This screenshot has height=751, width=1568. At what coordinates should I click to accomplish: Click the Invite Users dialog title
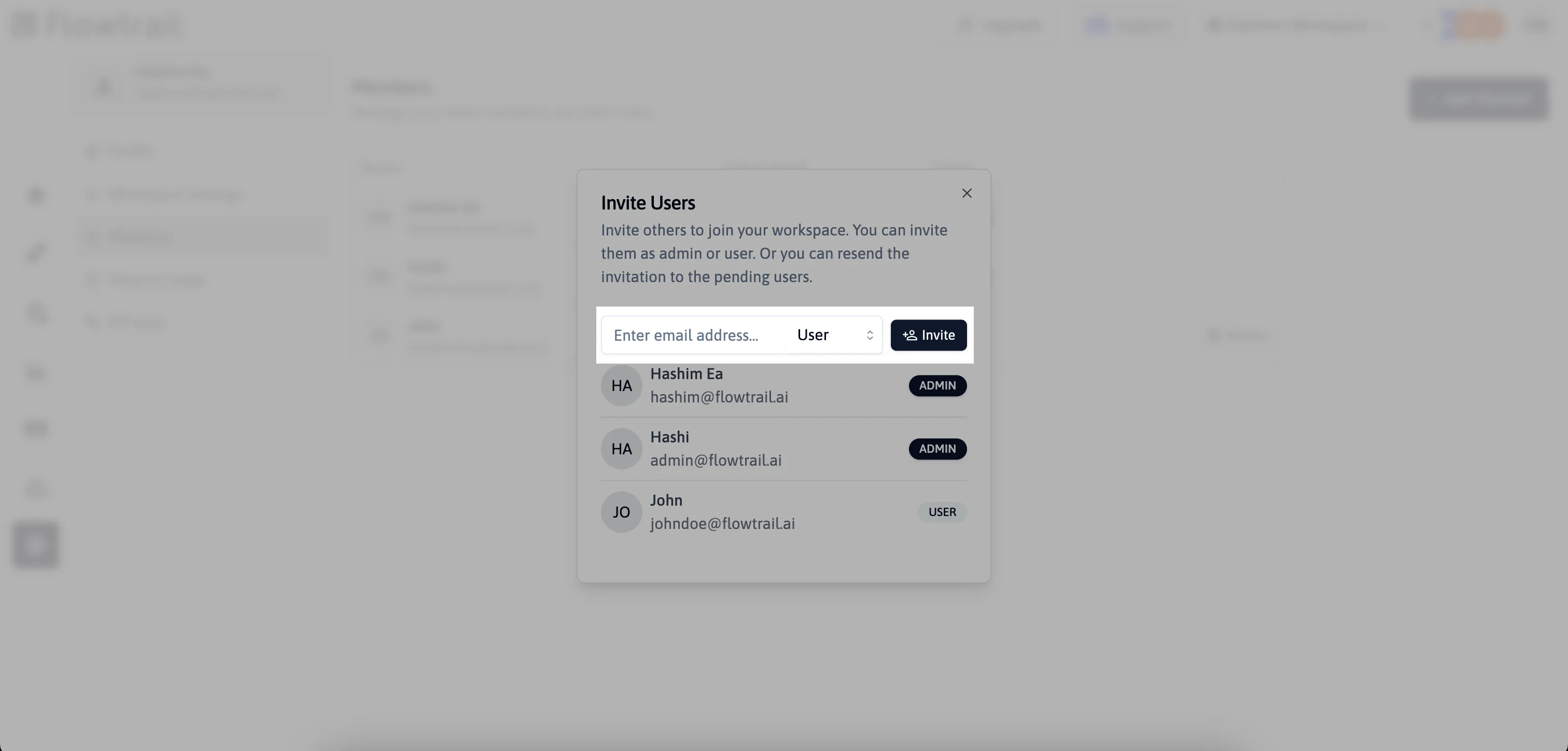pos(648,203)
